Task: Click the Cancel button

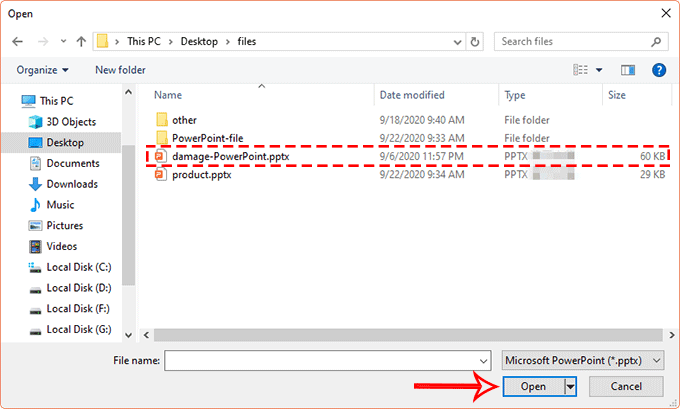Action: click(x=626, y=386)
